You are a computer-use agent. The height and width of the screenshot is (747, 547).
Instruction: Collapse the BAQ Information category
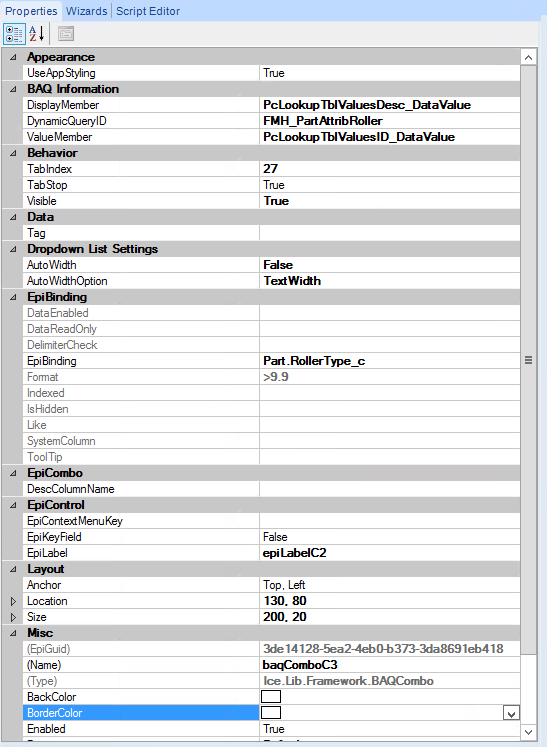[13, 89]
